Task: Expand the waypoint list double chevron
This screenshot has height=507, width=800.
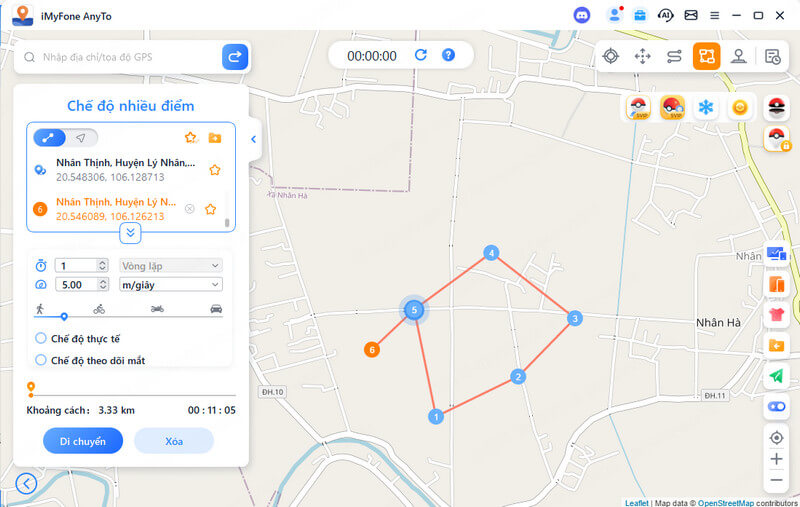Action: (131, 233)
